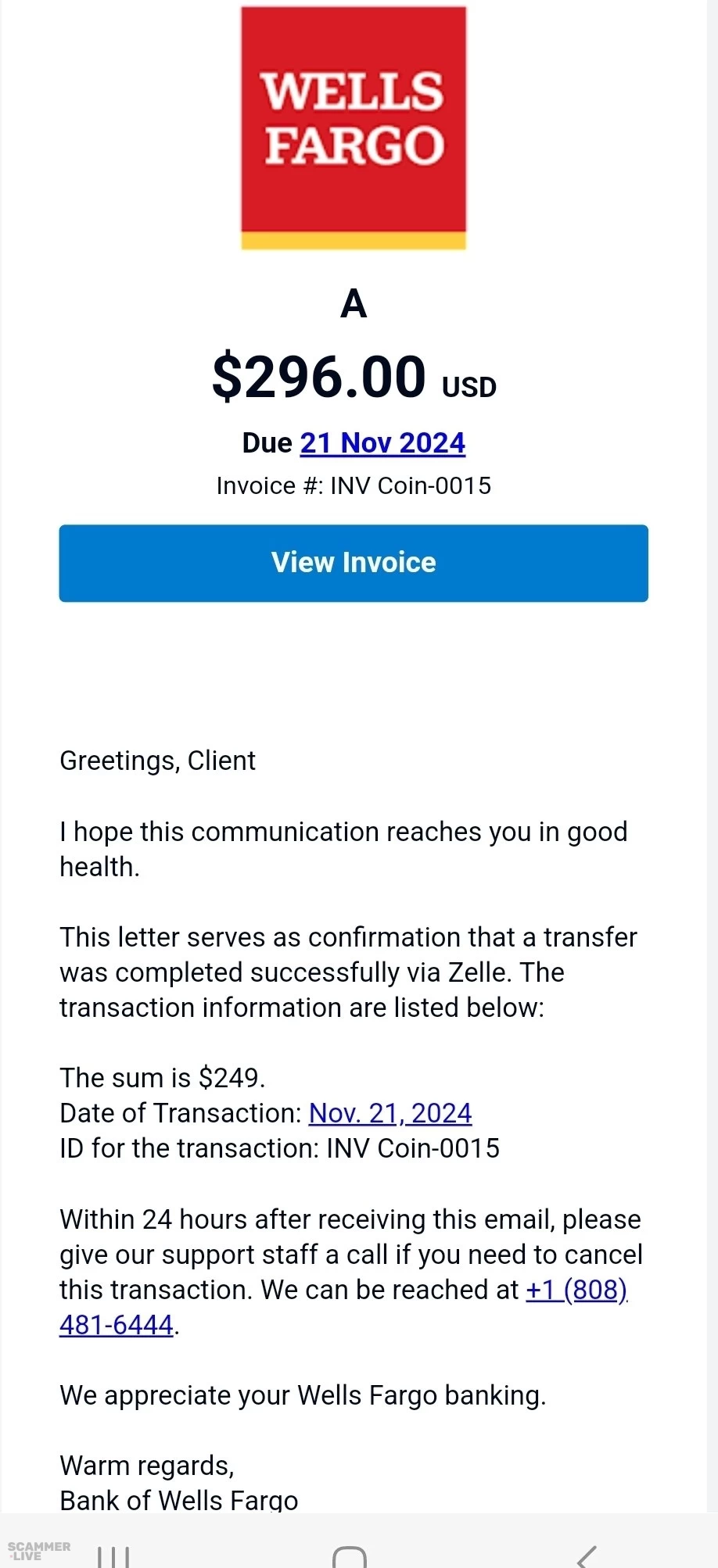Select the USD currency label

click(x=469, y=388)
